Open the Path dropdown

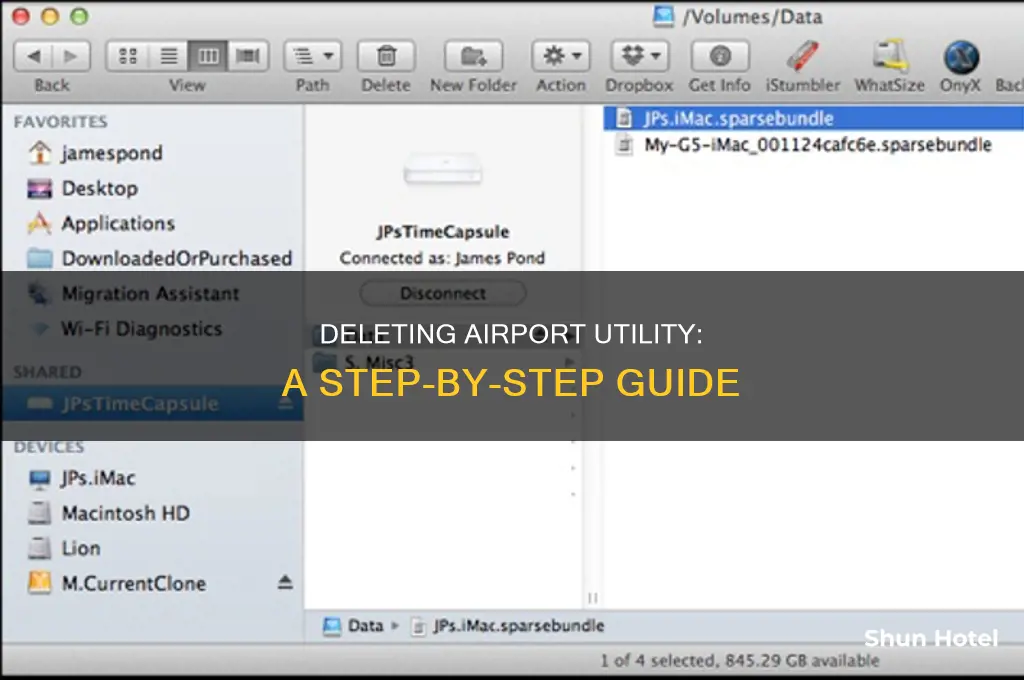(x=313, y=56)
